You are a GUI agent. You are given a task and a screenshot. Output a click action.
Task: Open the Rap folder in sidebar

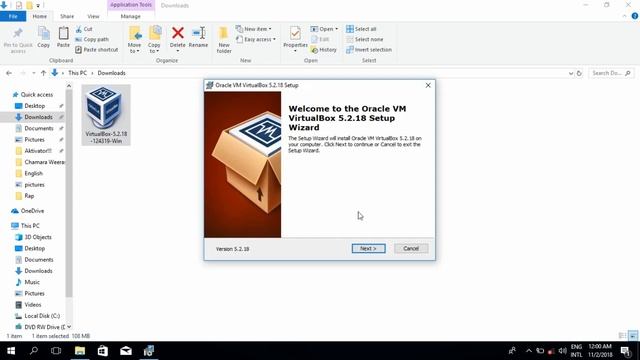click(29, 196)
